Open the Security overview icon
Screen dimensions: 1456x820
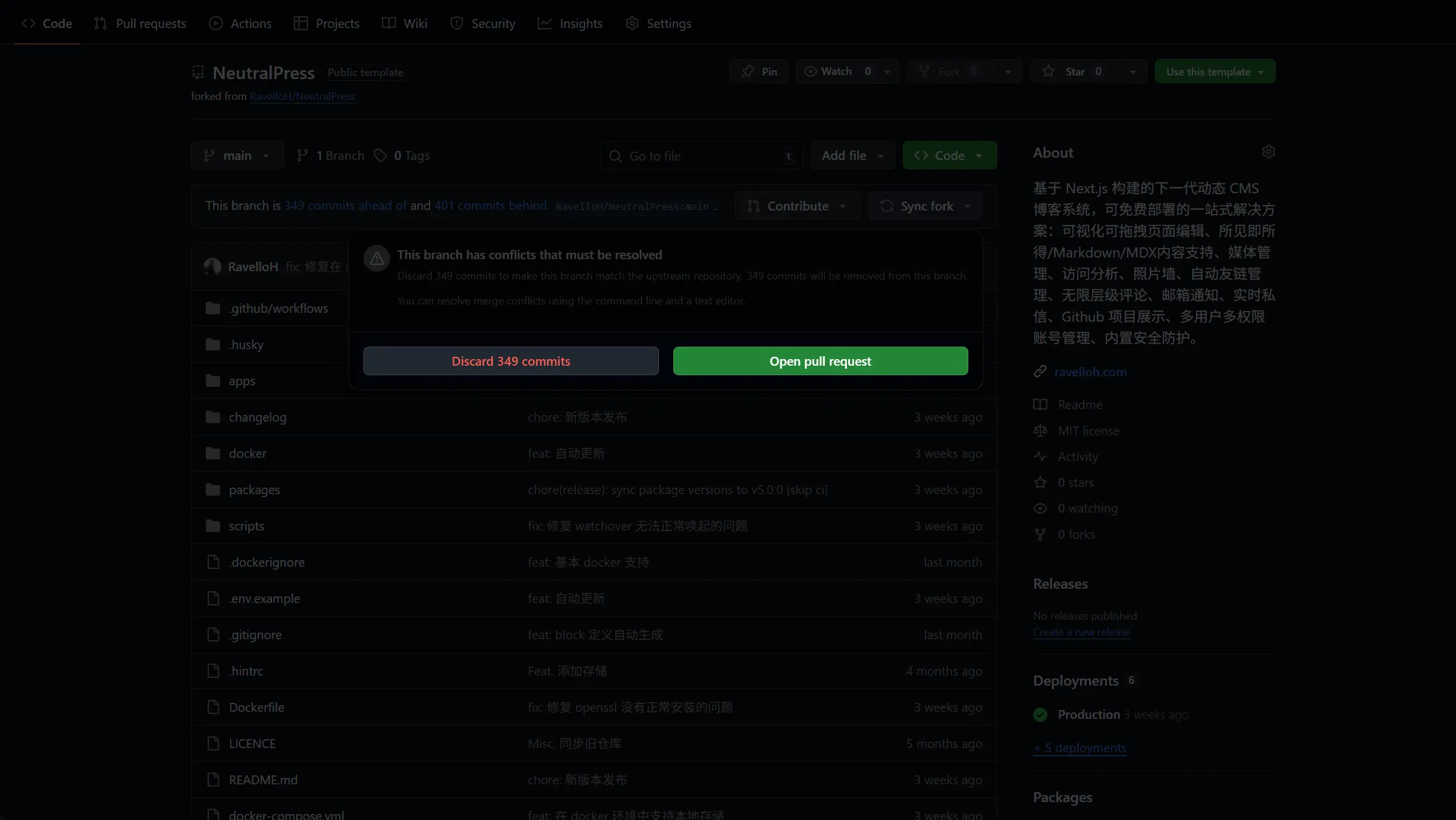tap(456, 23)
